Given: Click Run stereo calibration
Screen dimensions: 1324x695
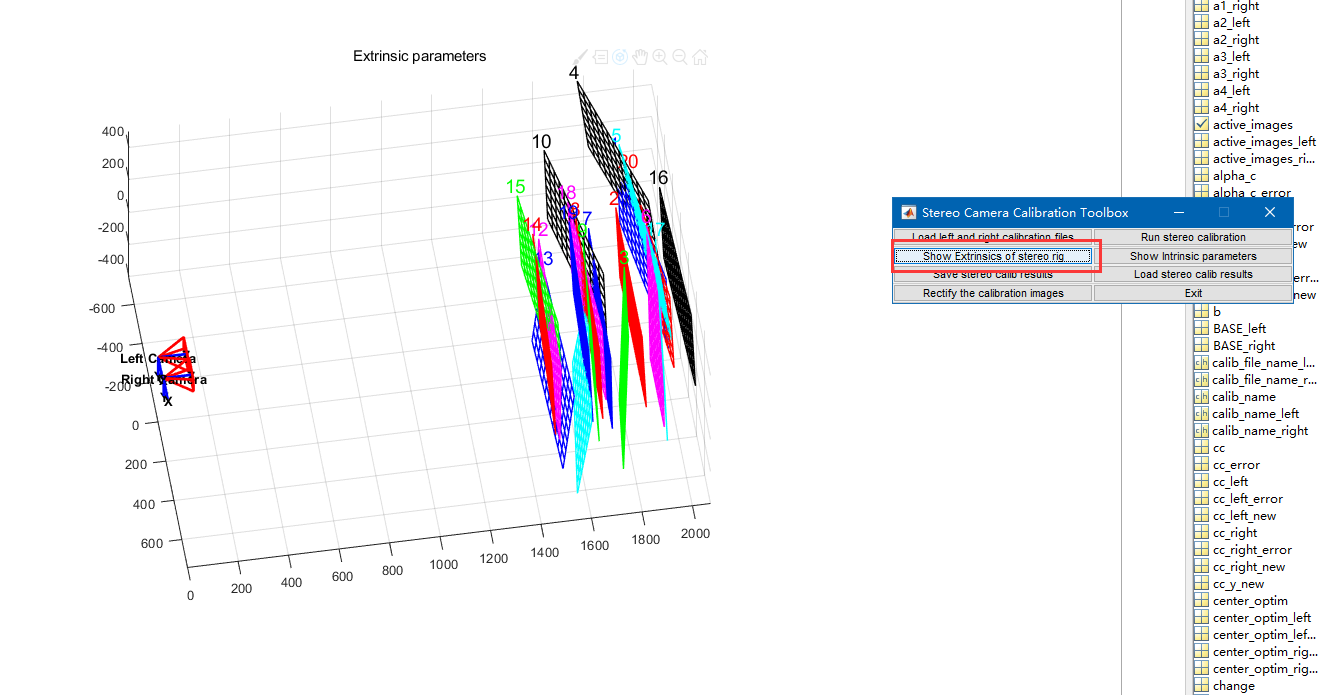Looking at the screenshot, I should (1193, 237).
